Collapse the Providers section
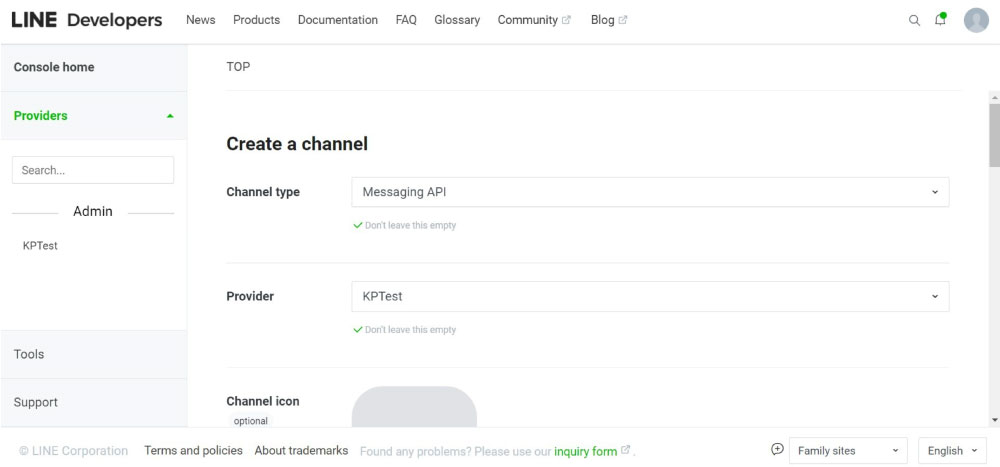This screenshot has width=1000, height=467. click(x=94, y=115)
